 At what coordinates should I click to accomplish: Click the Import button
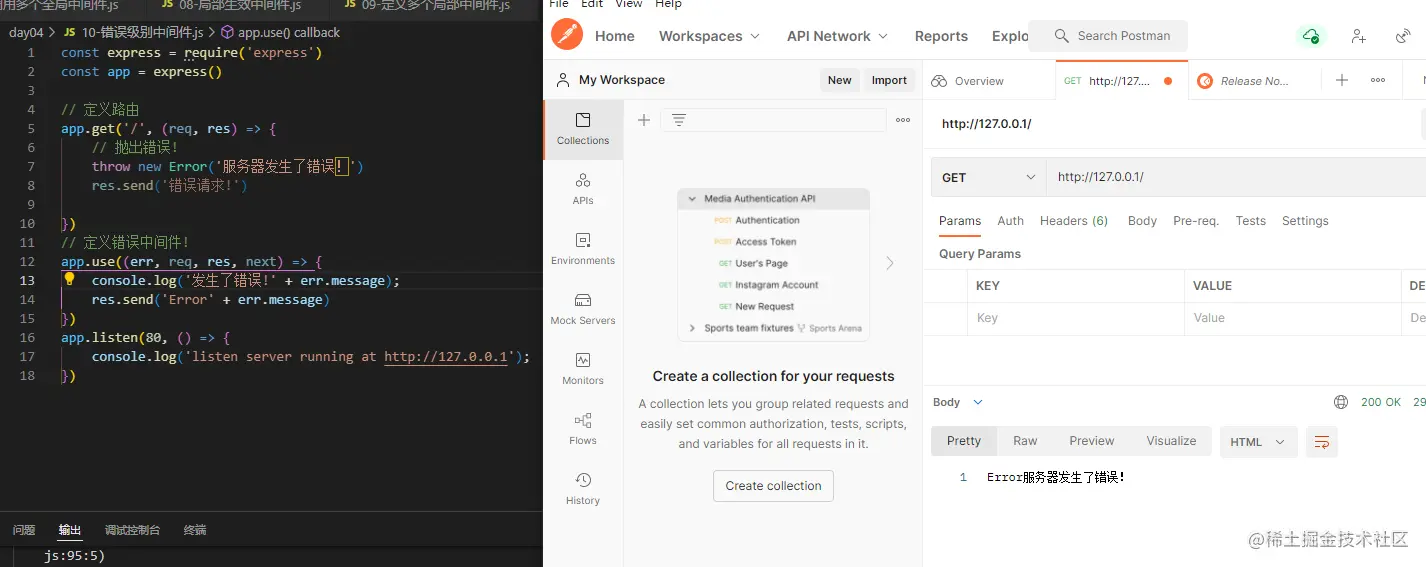(x=889, y=81)
